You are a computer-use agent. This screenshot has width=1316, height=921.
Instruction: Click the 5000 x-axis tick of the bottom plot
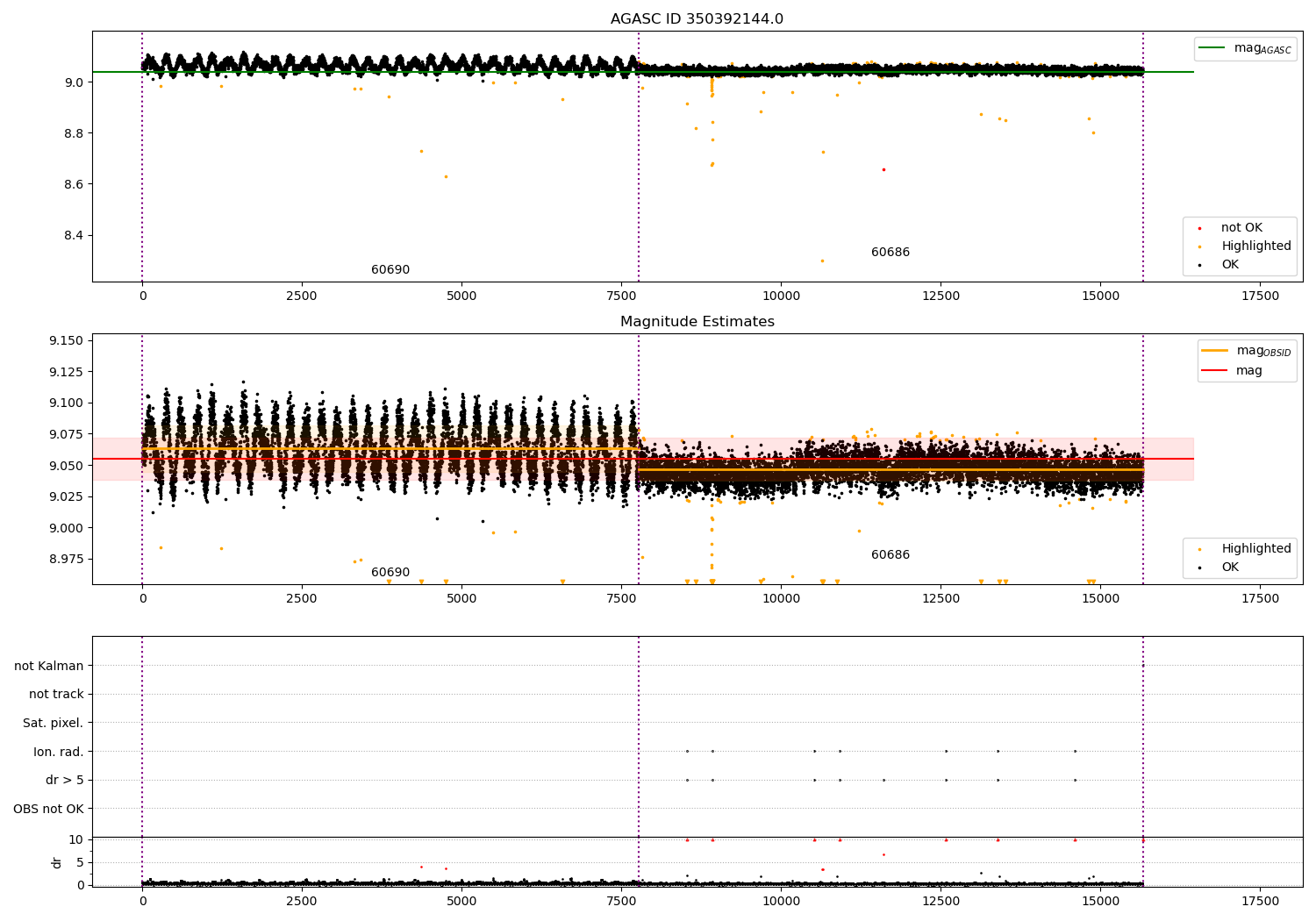pyautogui.click(x=461, y=902)
